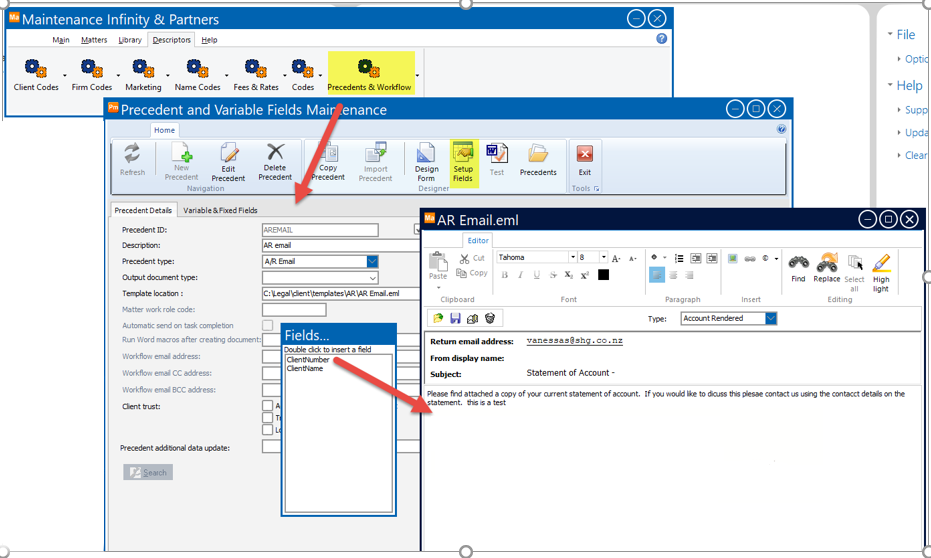Screen dimensions: 931x558
Task: Open Client Codes in Maintenance window
Action: coord(36,75)
